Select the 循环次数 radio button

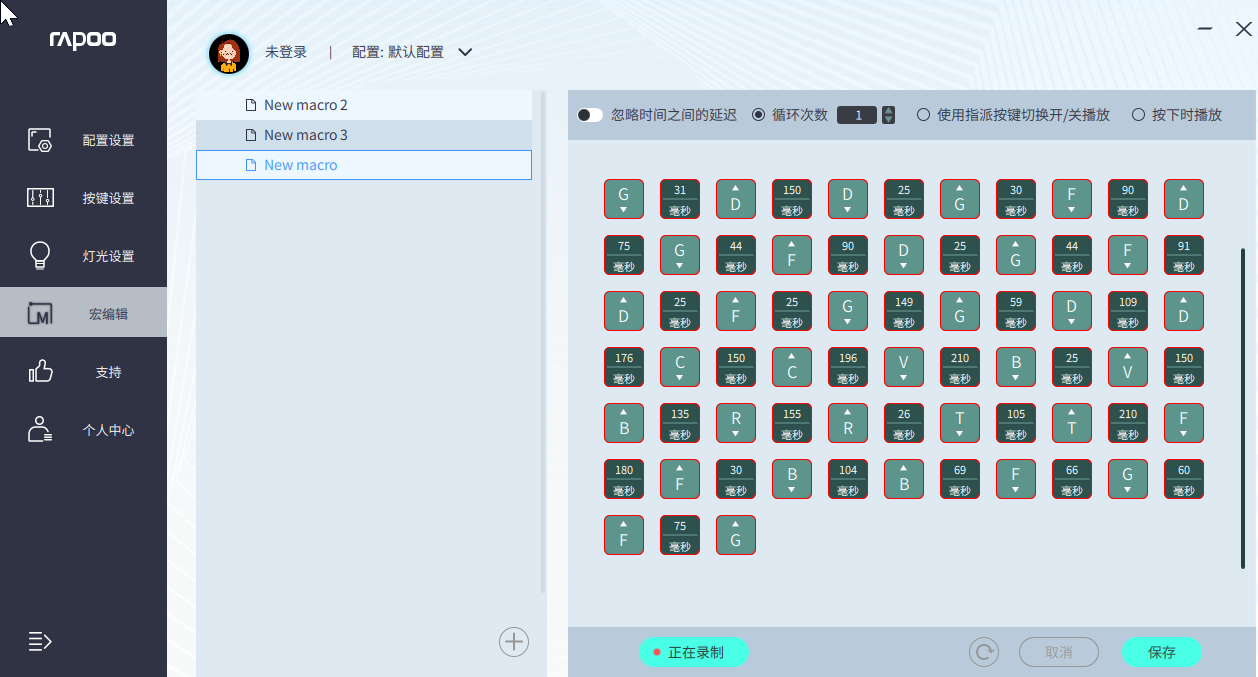(759, 115)
